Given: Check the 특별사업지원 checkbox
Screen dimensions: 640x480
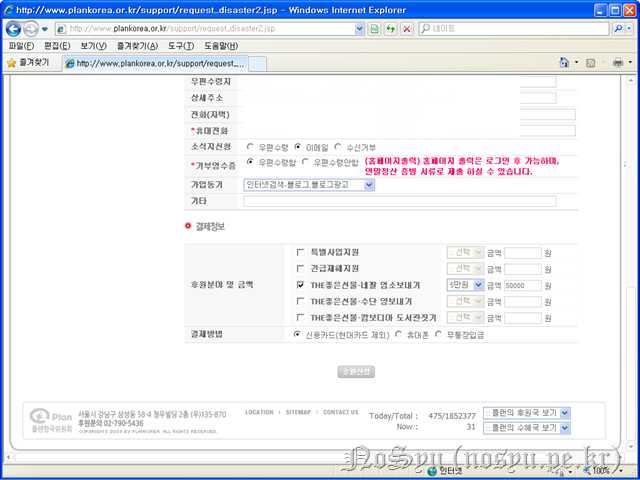Looking at the screenshot, I should click(x=301, y=253).
